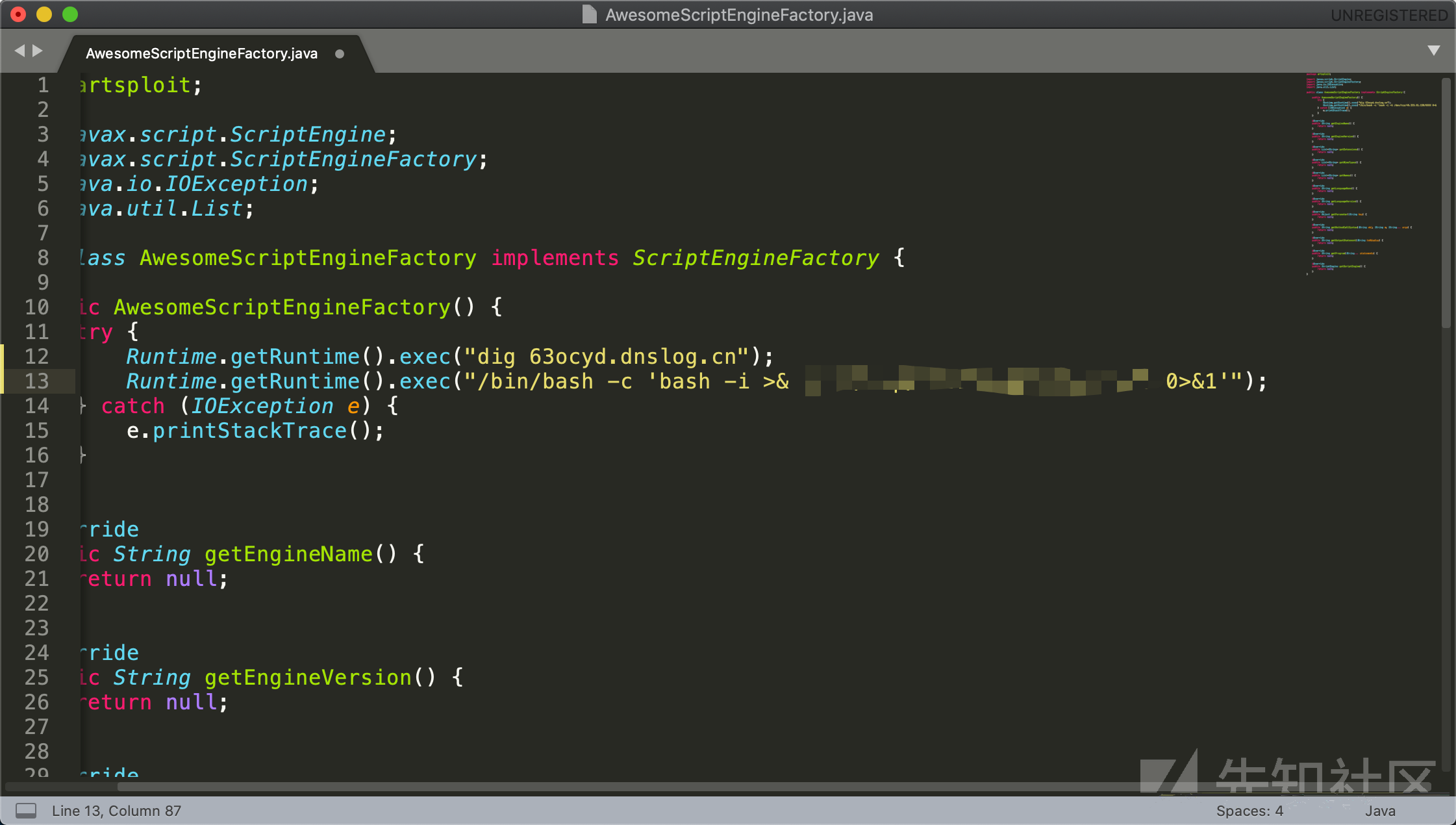Click "IOException" in the catch clause
This screenshot has height=825, width=1456.
click(262, 406)
